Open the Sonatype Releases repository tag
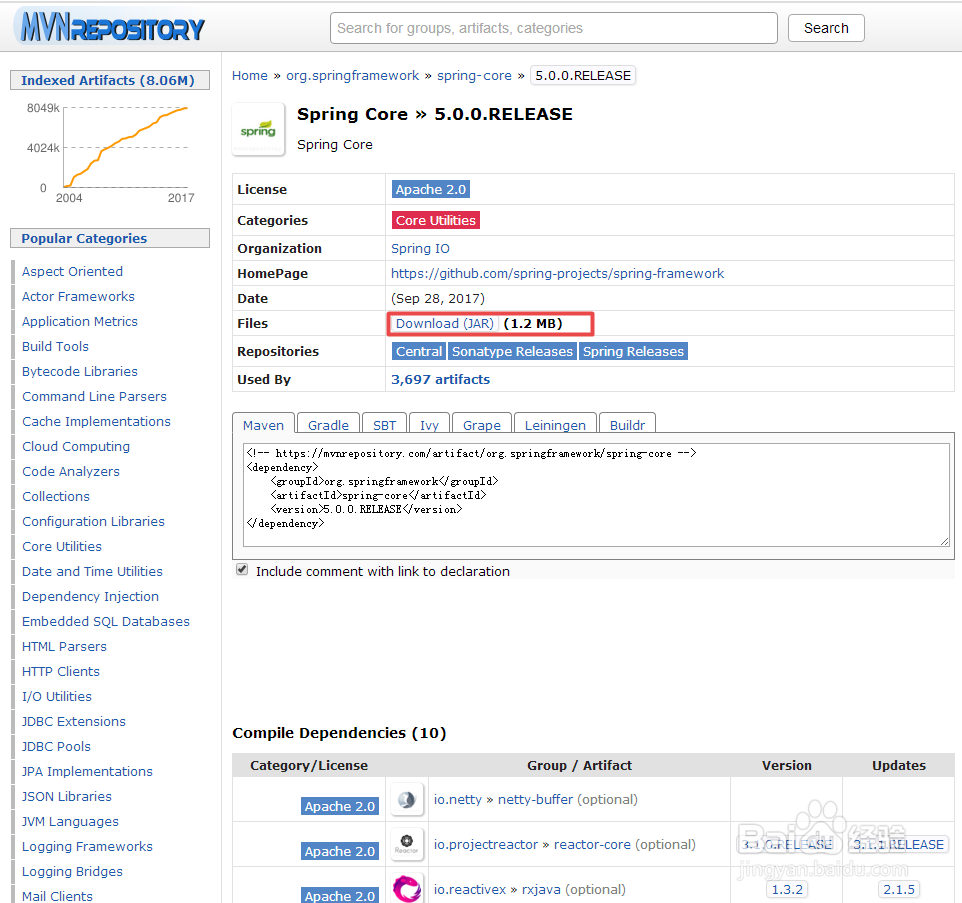 coord(512,352)
